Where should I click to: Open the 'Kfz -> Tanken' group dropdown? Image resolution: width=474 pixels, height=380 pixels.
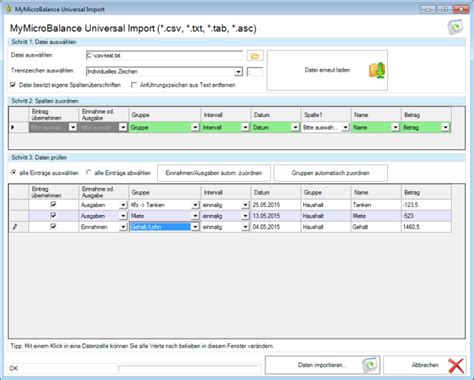(195, 205)
